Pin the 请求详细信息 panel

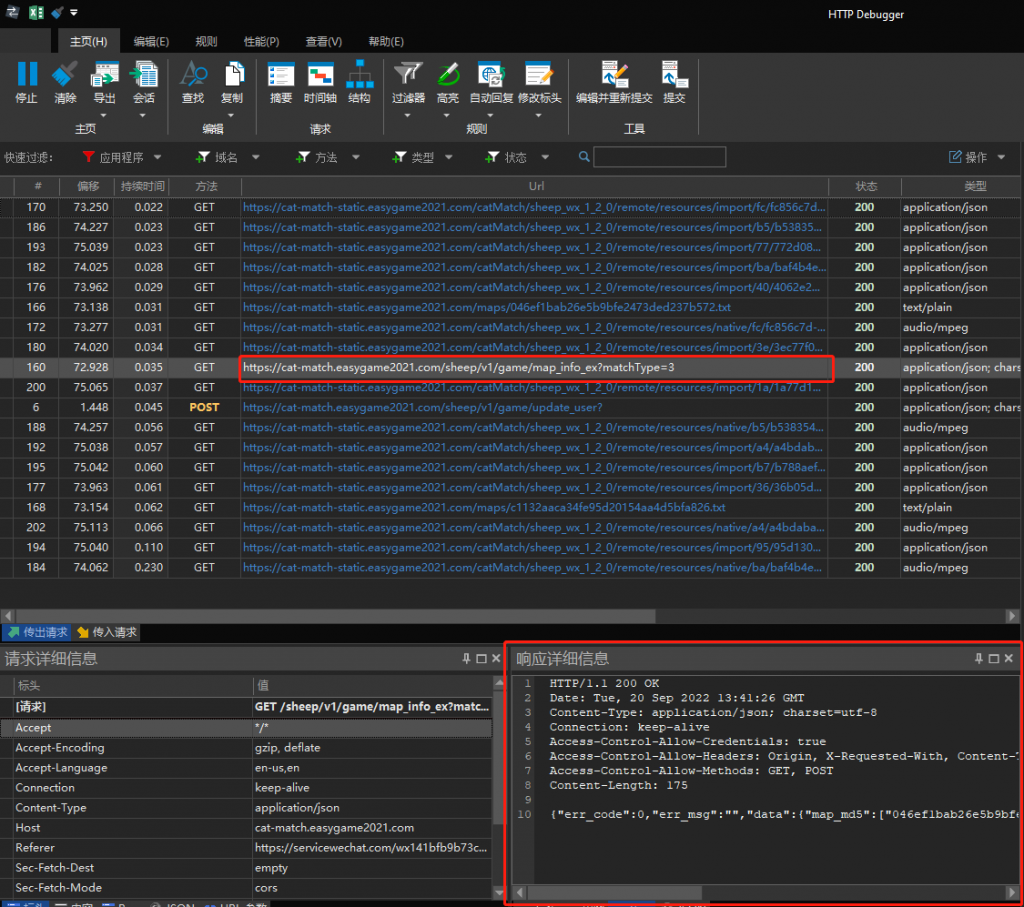[466, 659]
